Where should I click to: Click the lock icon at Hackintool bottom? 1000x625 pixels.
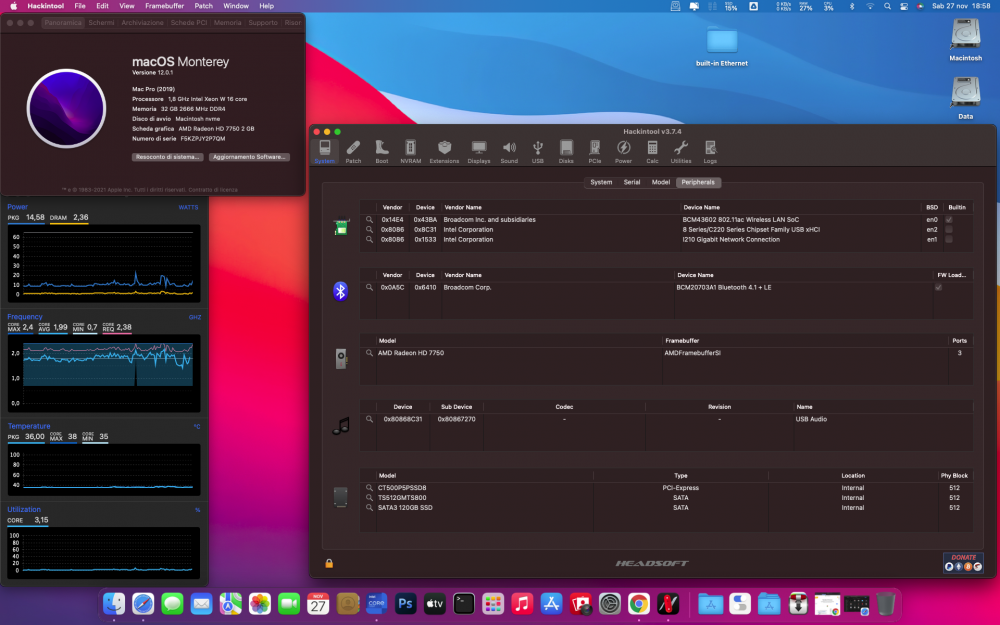click(x=329, y=563)
